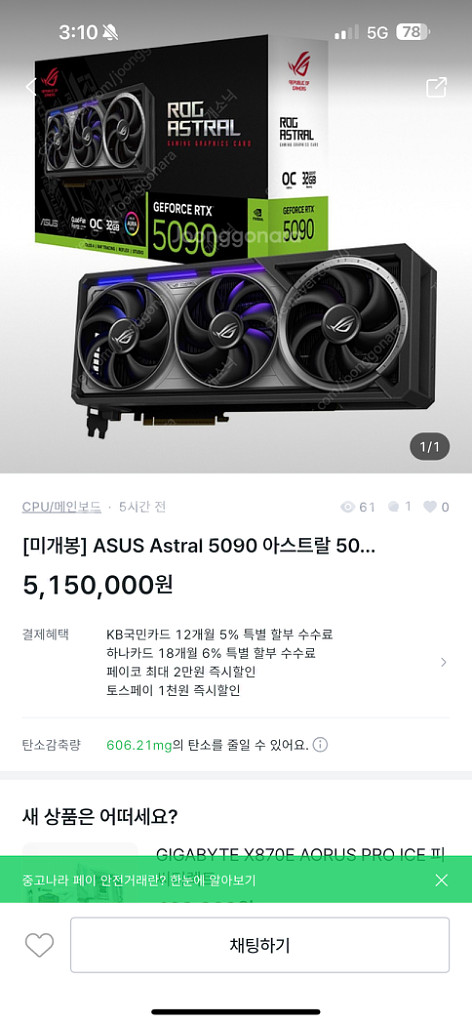Tap the listing title ASUS Astral 5090
Image resolution: width=472 pixels, height=1024 pixels.
coord(199,546)
